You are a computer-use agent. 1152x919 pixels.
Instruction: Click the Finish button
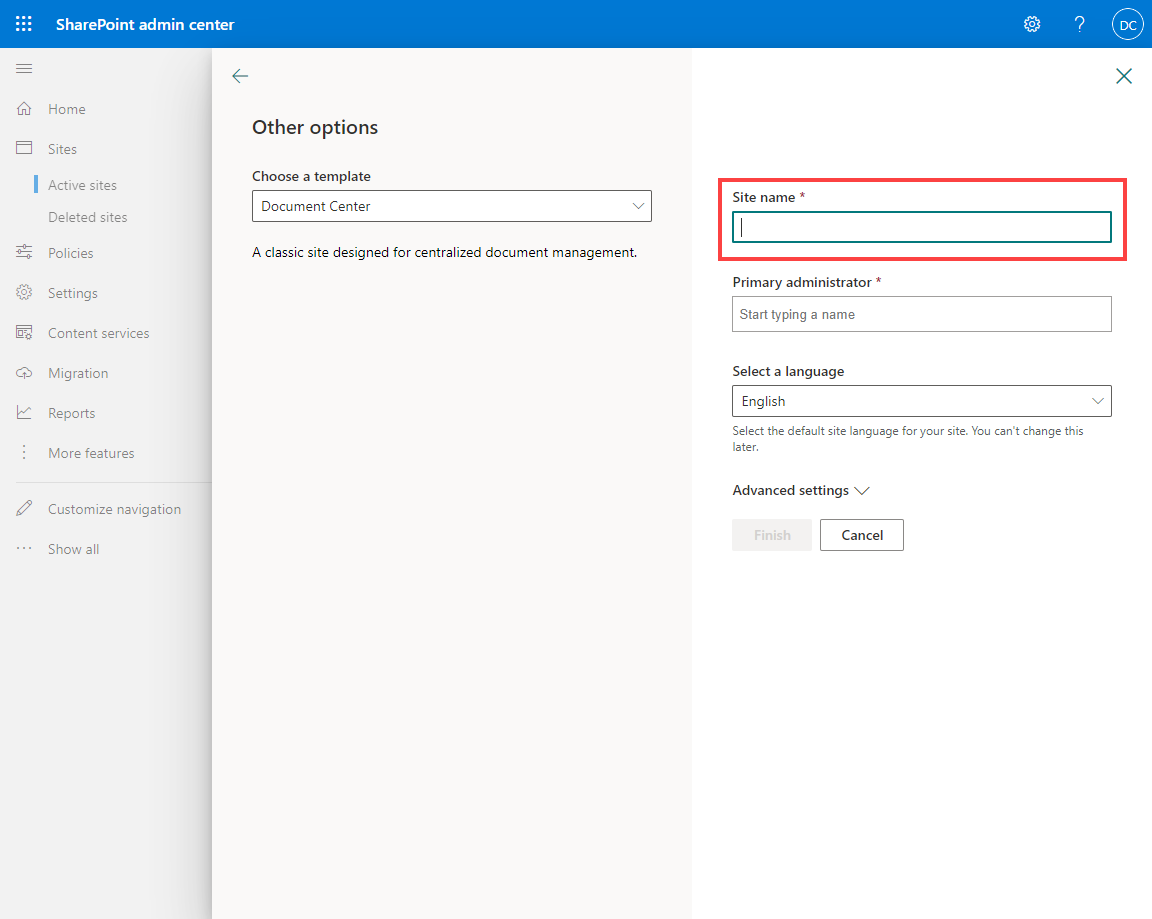pyautogui.click(x=771, y=535)
